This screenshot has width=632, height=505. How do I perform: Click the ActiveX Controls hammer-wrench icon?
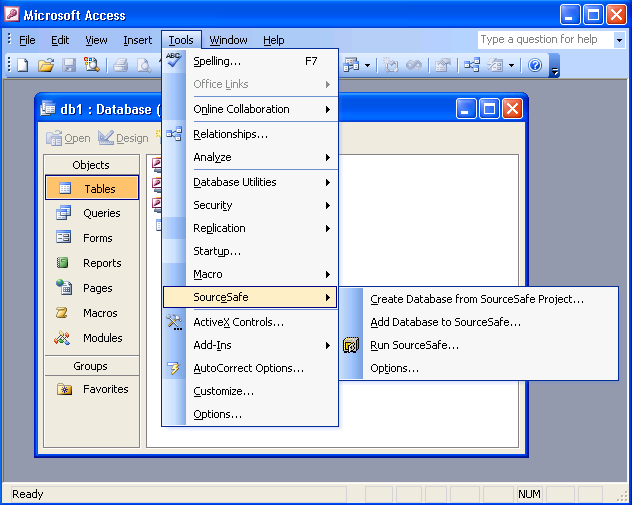[174, 322]
